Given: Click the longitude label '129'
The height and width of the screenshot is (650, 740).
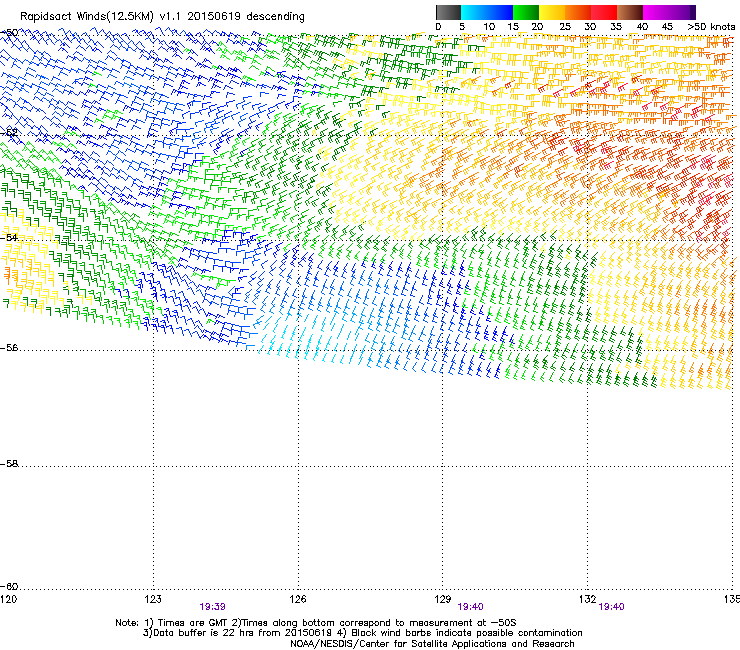Looking at the screenshot, I should tap(443, 599).
